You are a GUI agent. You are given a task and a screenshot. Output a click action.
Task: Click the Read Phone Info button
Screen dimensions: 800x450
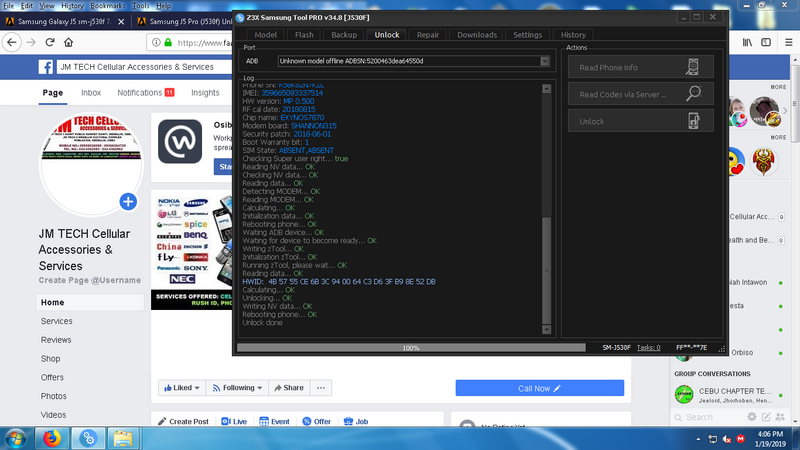[640, 67]
